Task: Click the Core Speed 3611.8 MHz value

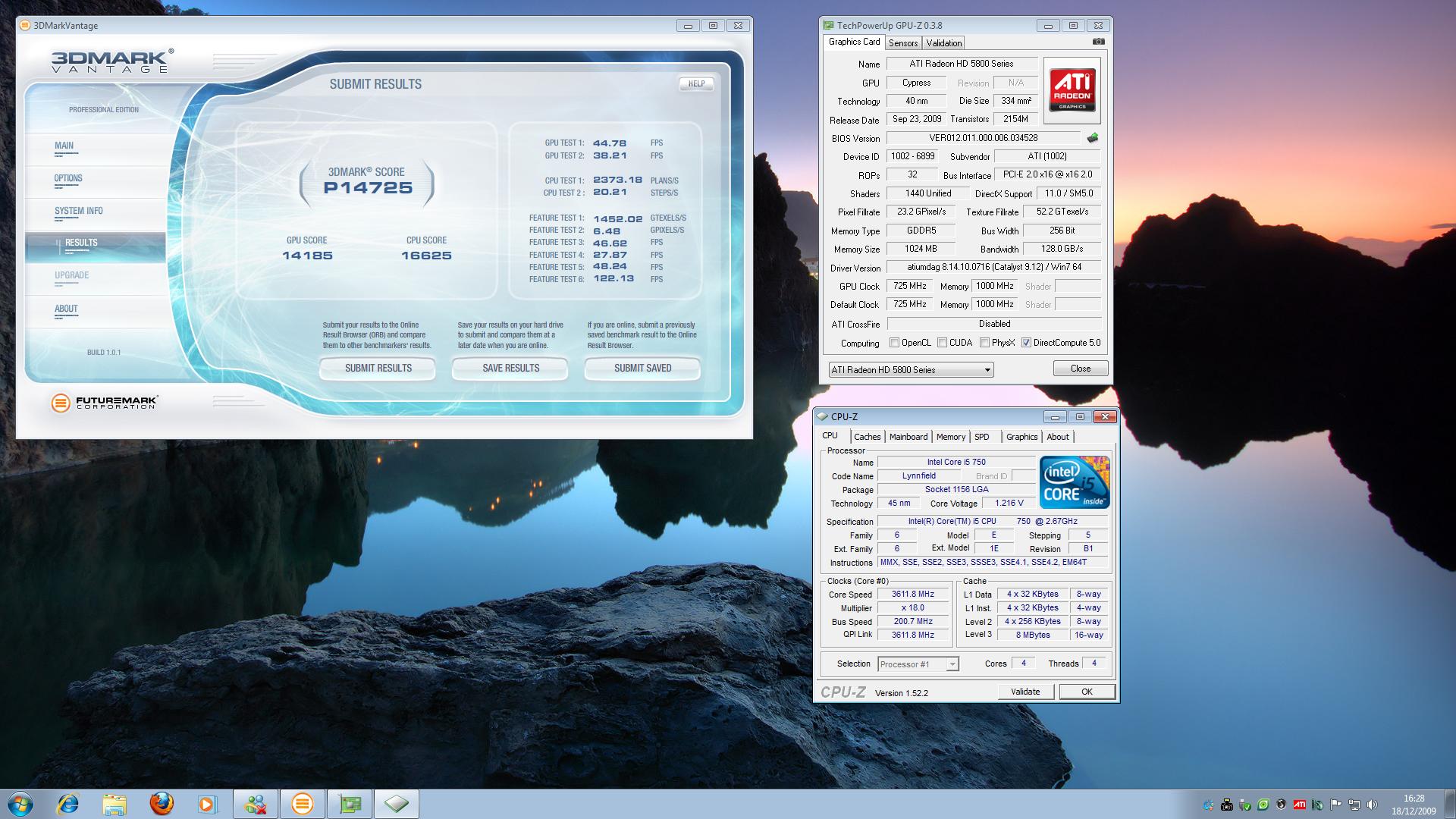Action: [913, 595]
